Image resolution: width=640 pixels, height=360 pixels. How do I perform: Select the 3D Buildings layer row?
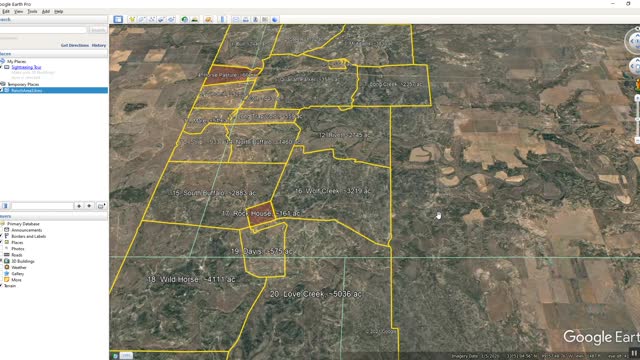tap(22, 261)
